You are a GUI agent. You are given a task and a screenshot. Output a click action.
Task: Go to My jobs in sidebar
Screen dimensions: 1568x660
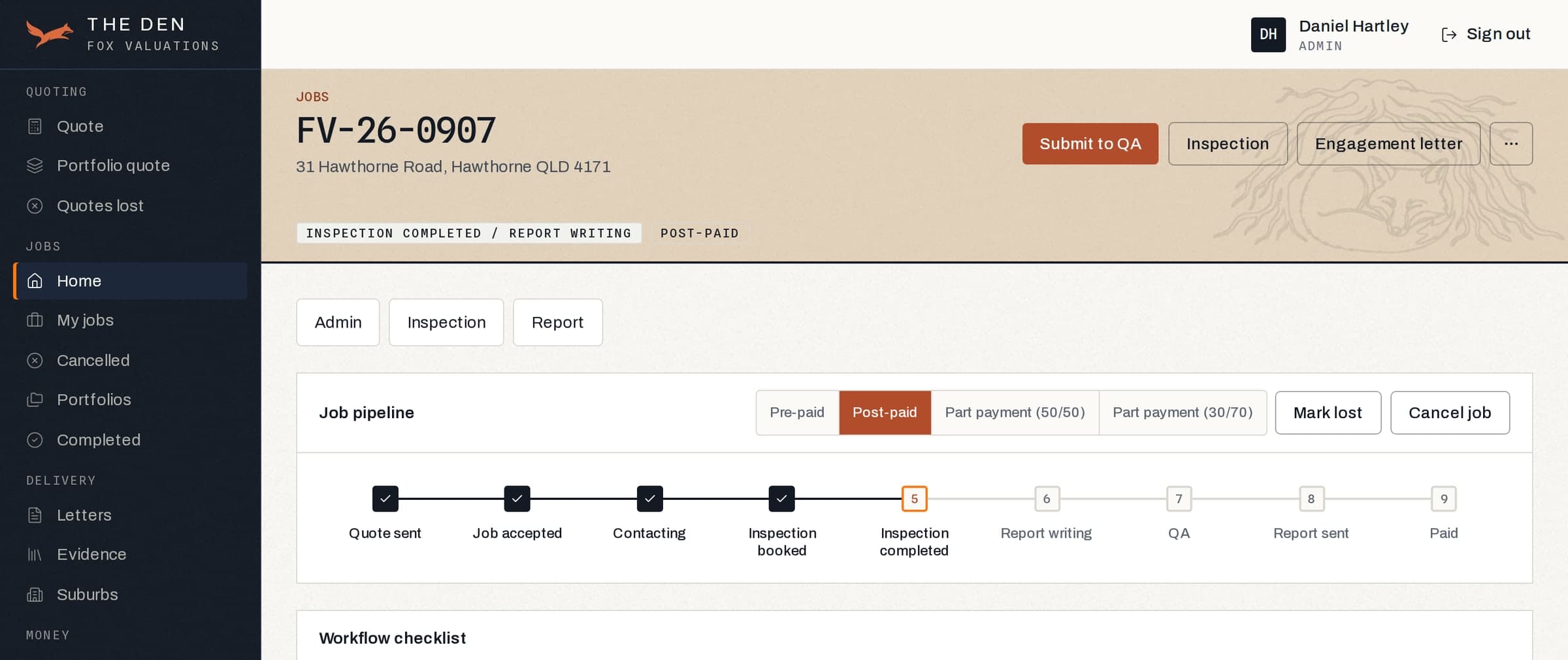[x=130, y=320]
